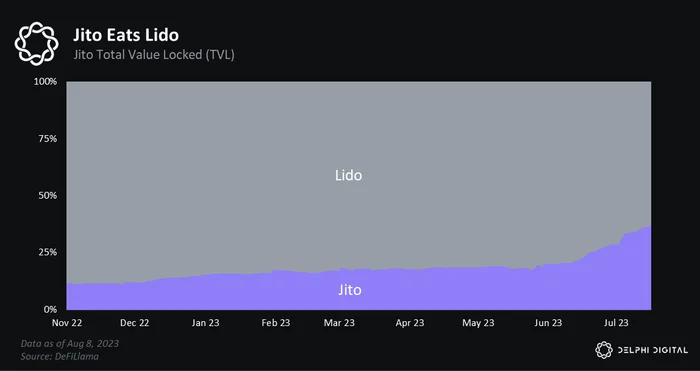The height and width of the screenshot is (371, 700).
Task: Click the 0% y-axis label
Action: pos(50,309)
